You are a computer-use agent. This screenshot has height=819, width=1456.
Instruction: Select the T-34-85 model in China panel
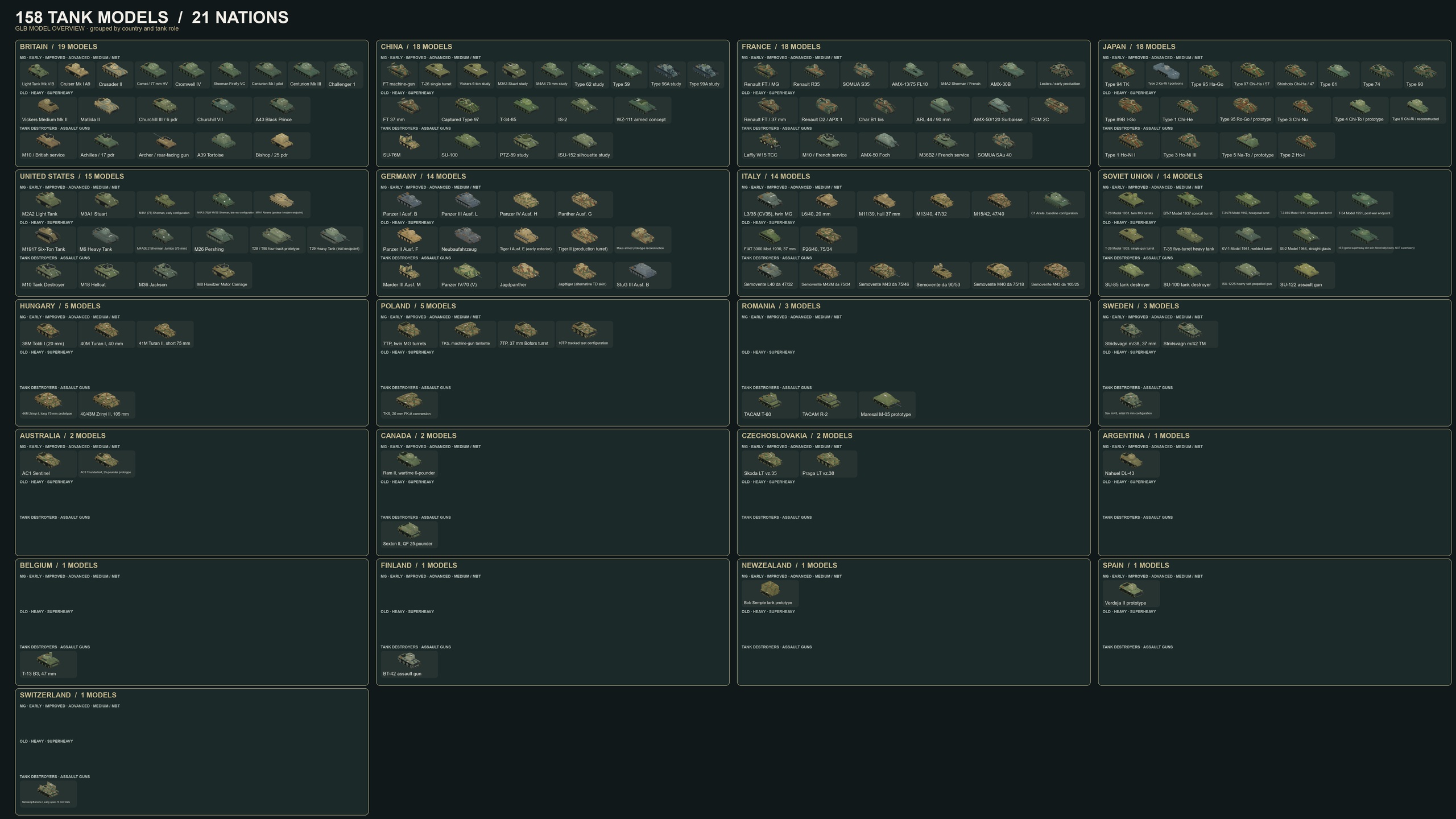526,110
